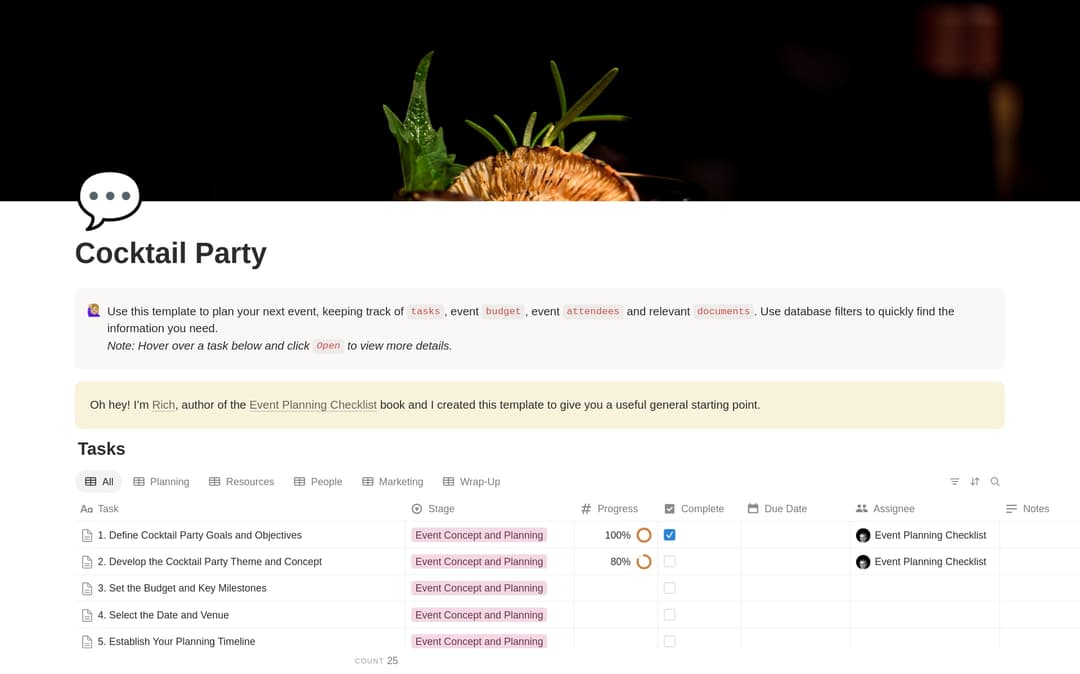Viewport: 1080px width, 674px height.
Task: Click the Tasks database heading
Action: point(101,449)
